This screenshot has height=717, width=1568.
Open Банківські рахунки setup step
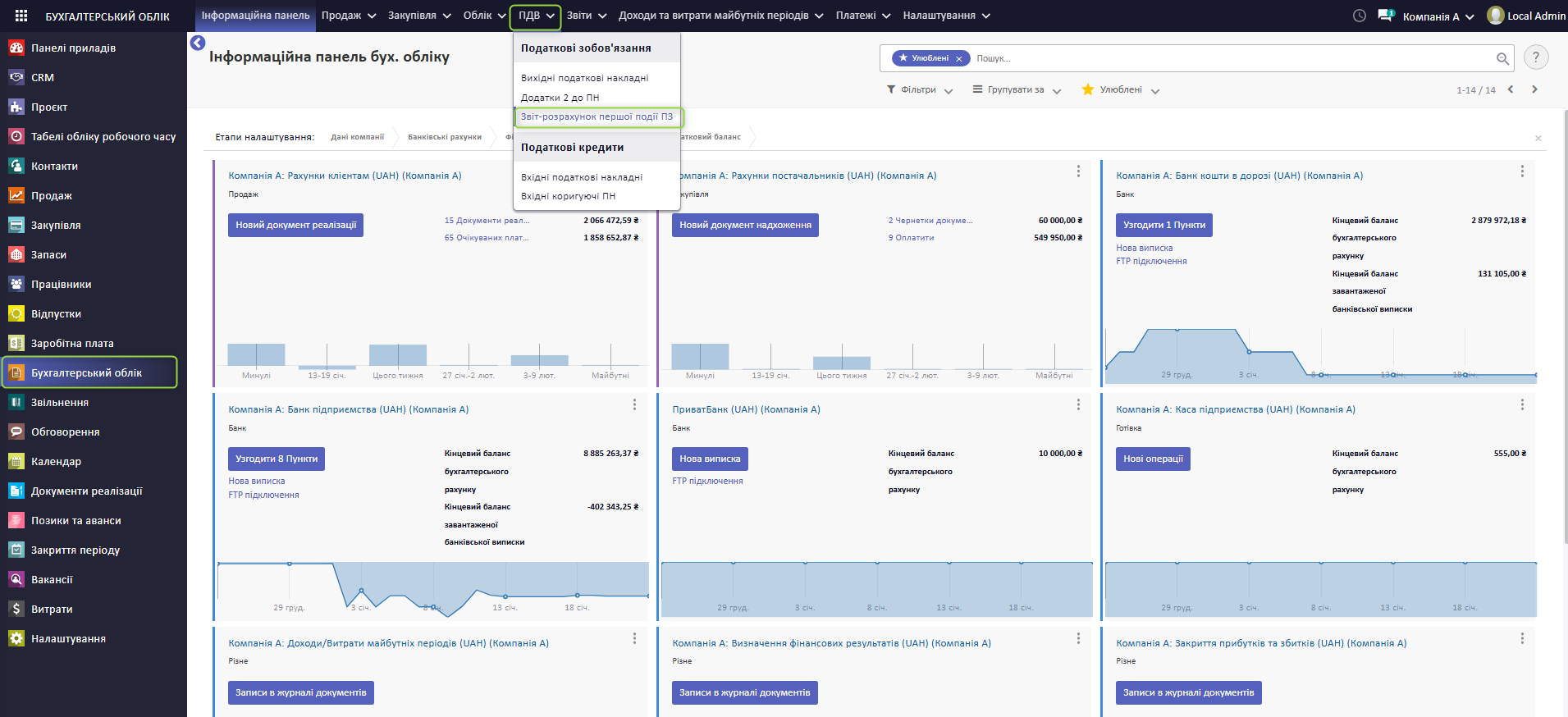(x=445, y=137)
